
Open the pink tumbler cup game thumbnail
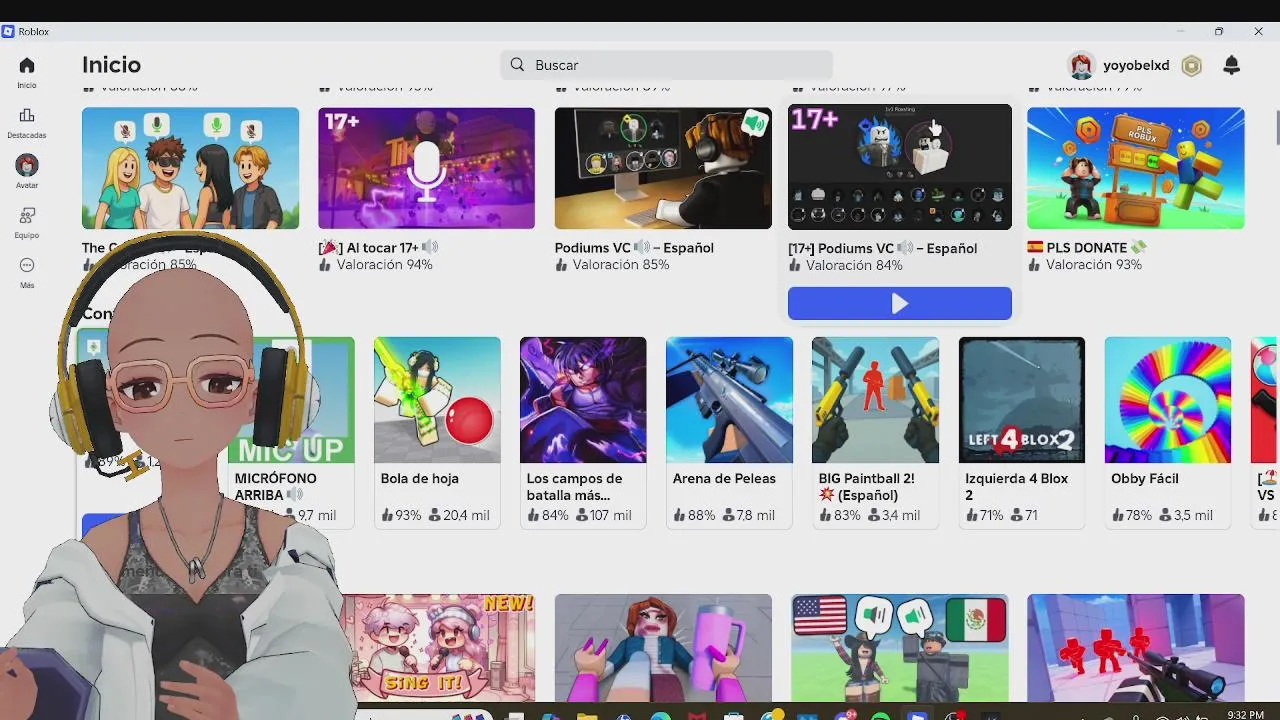click(663, 648)
